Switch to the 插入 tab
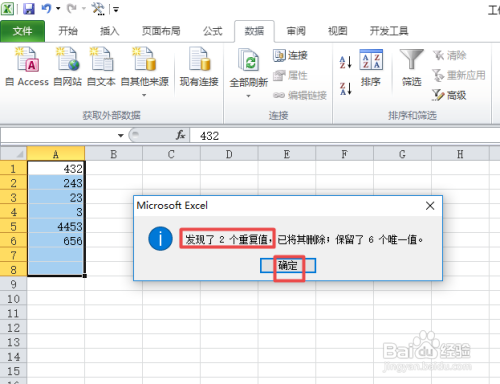Image resolution: width=500 pixels, height=384 pixels. click(x=110, y=31)
